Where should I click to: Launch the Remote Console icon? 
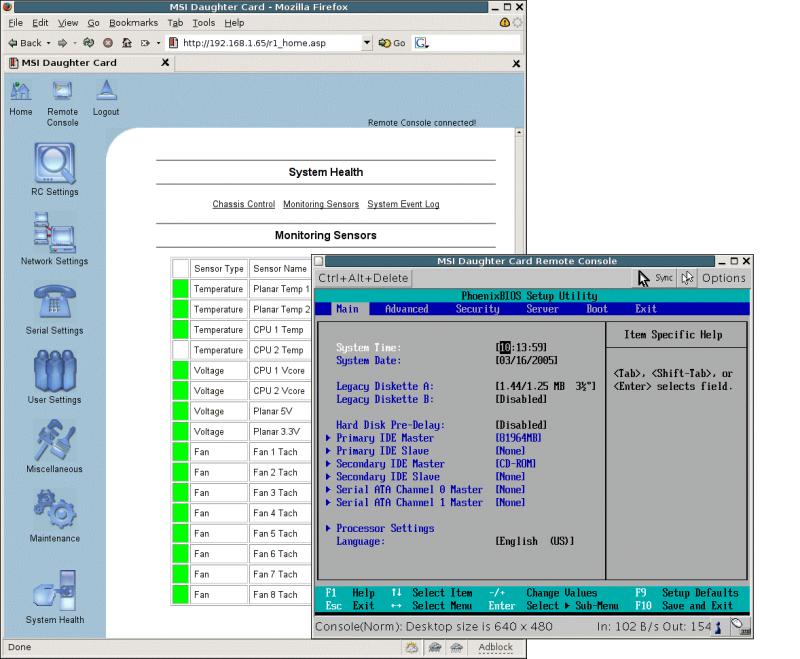coord(62,92)
